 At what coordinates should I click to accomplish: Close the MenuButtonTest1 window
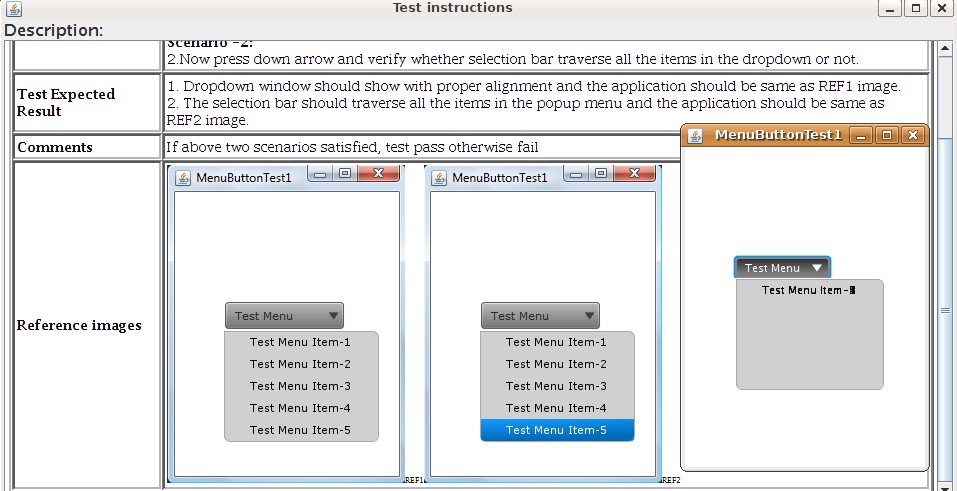[913, 135]
